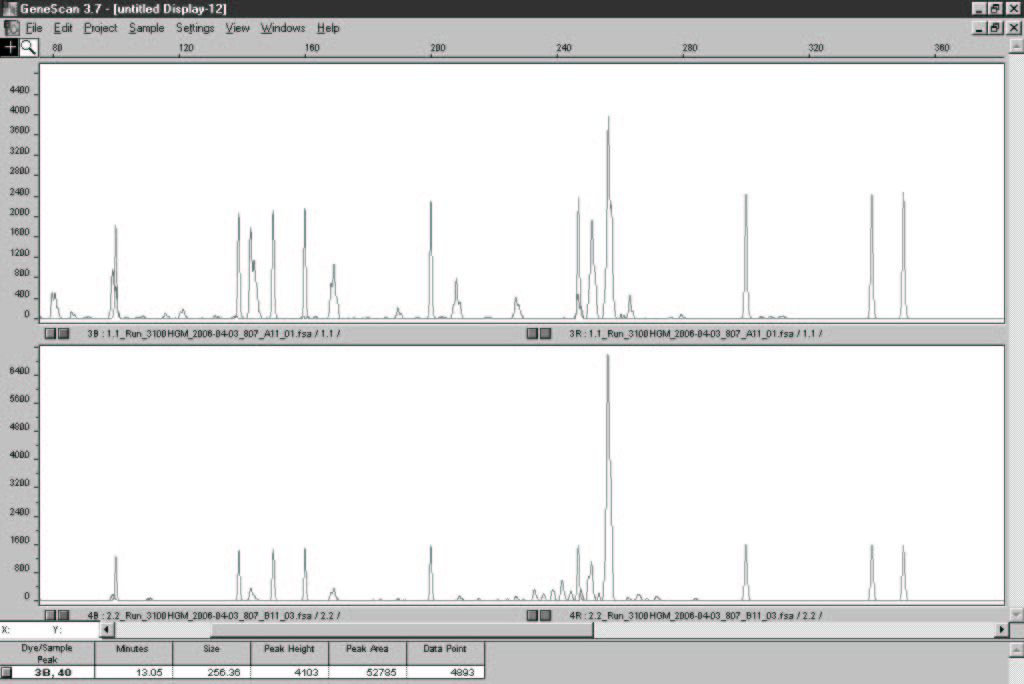Click the scroll right arrow

(x=1002, y=630)
